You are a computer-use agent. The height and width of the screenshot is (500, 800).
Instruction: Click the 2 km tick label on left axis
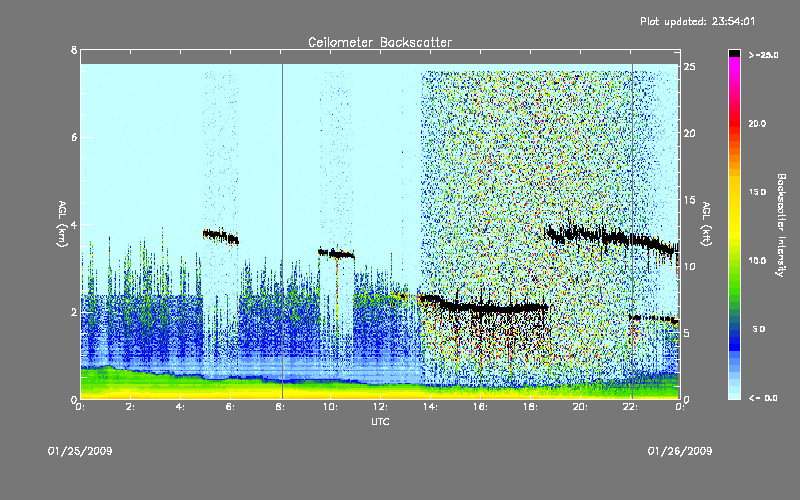[74, 312]
